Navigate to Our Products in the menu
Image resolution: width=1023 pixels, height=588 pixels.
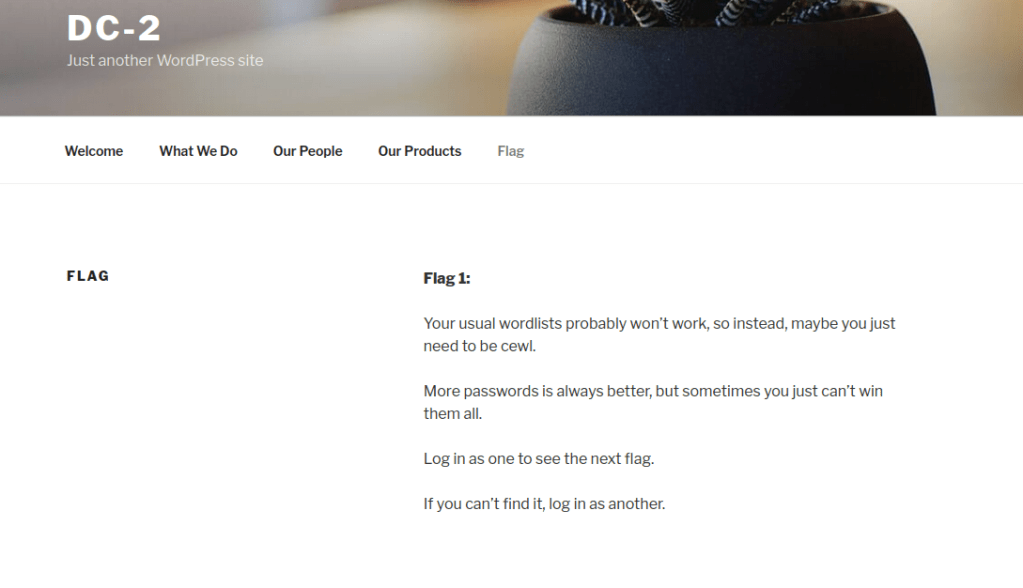419,151
